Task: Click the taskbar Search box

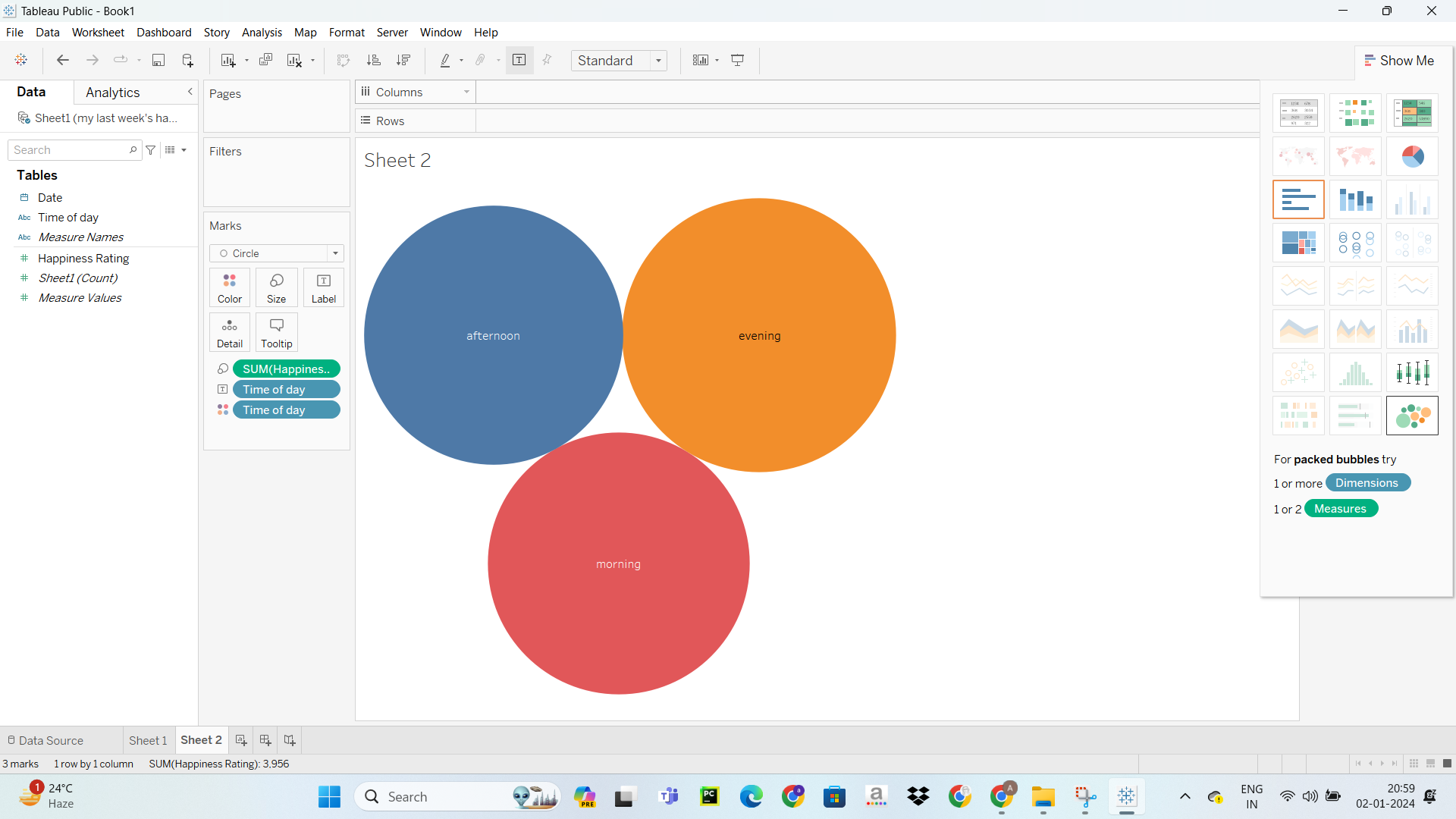Action: pos(457,797)
